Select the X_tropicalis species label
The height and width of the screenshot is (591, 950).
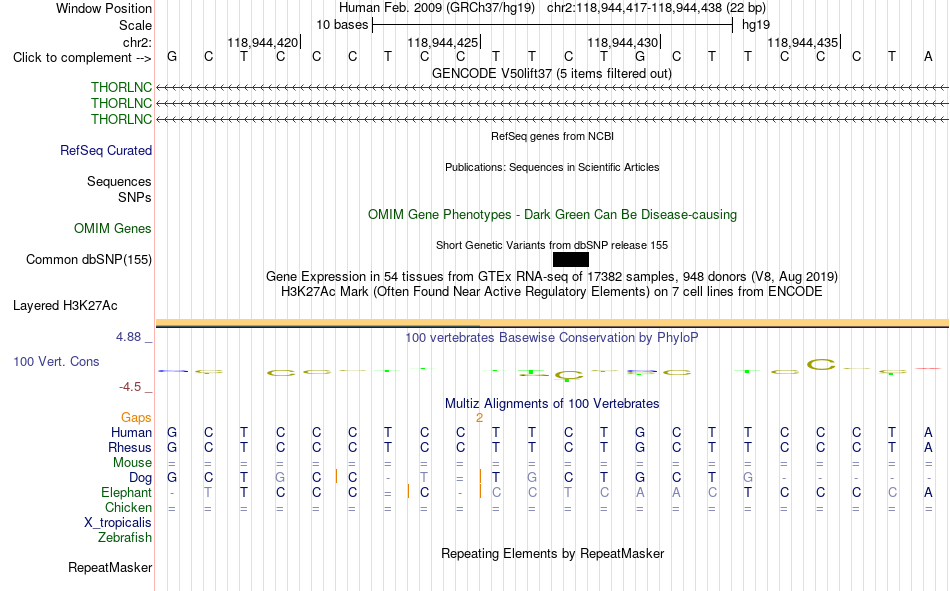point(118,523)
